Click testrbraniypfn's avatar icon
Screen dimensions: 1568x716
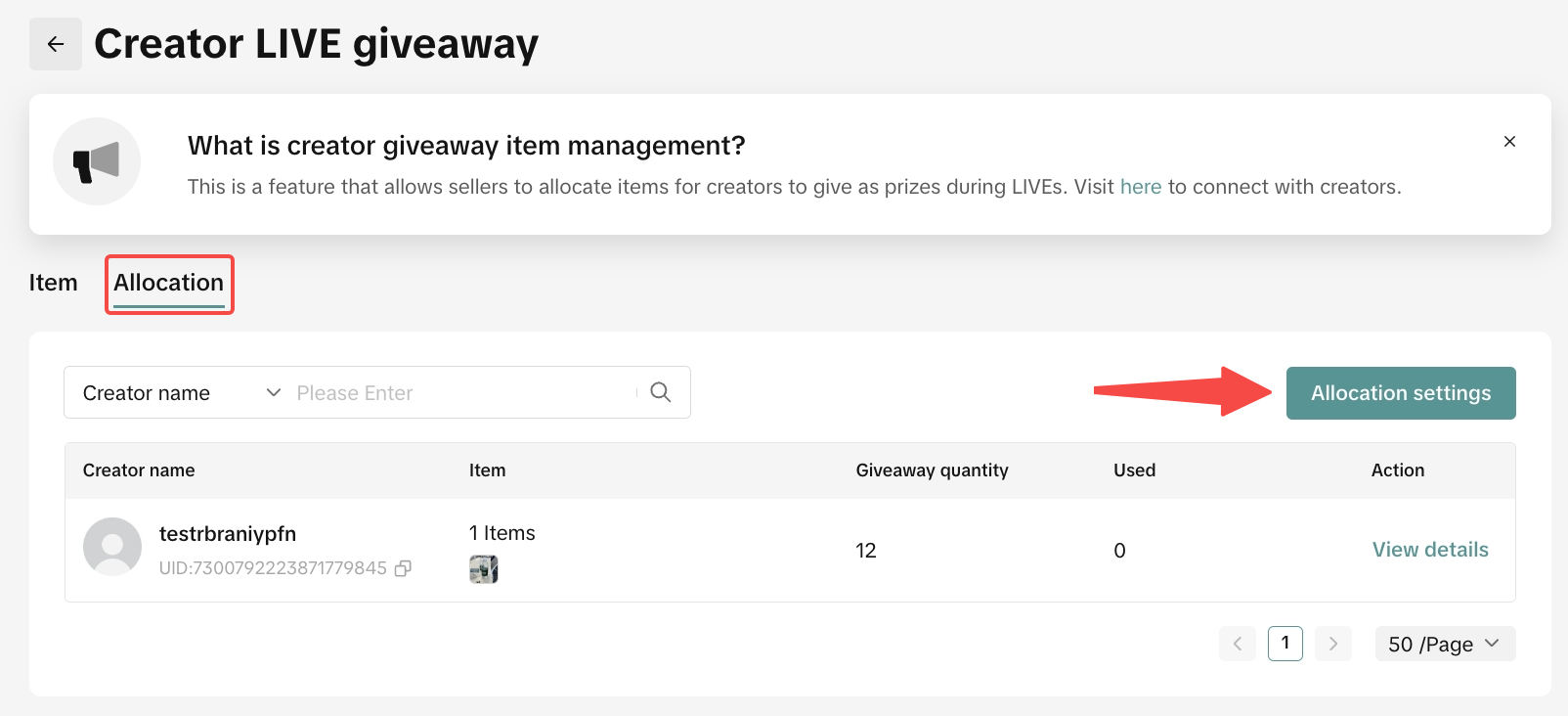point(112,547)
